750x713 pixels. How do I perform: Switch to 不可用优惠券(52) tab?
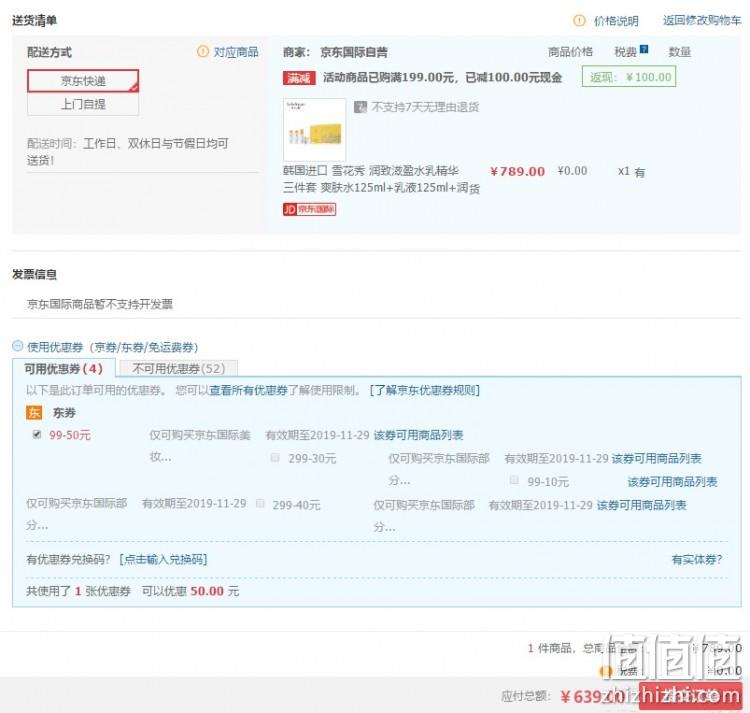[178, 369]
